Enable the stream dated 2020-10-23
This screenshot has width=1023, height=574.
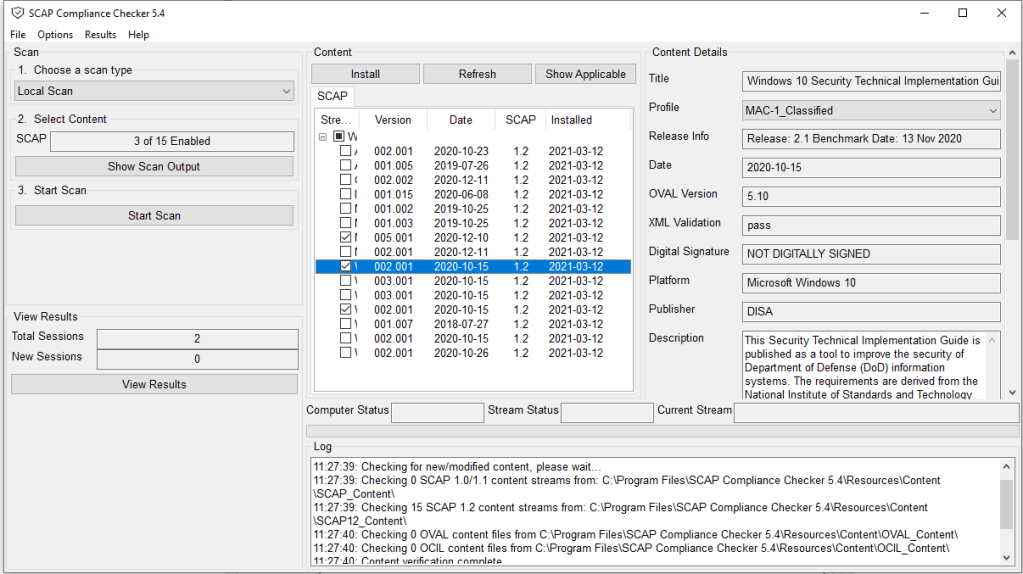coord(345,151)
